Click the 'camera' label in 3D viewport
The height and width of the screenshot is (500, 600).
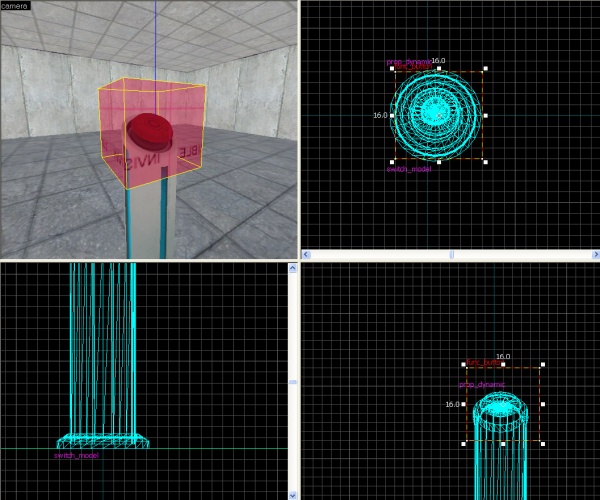point(15,6)
